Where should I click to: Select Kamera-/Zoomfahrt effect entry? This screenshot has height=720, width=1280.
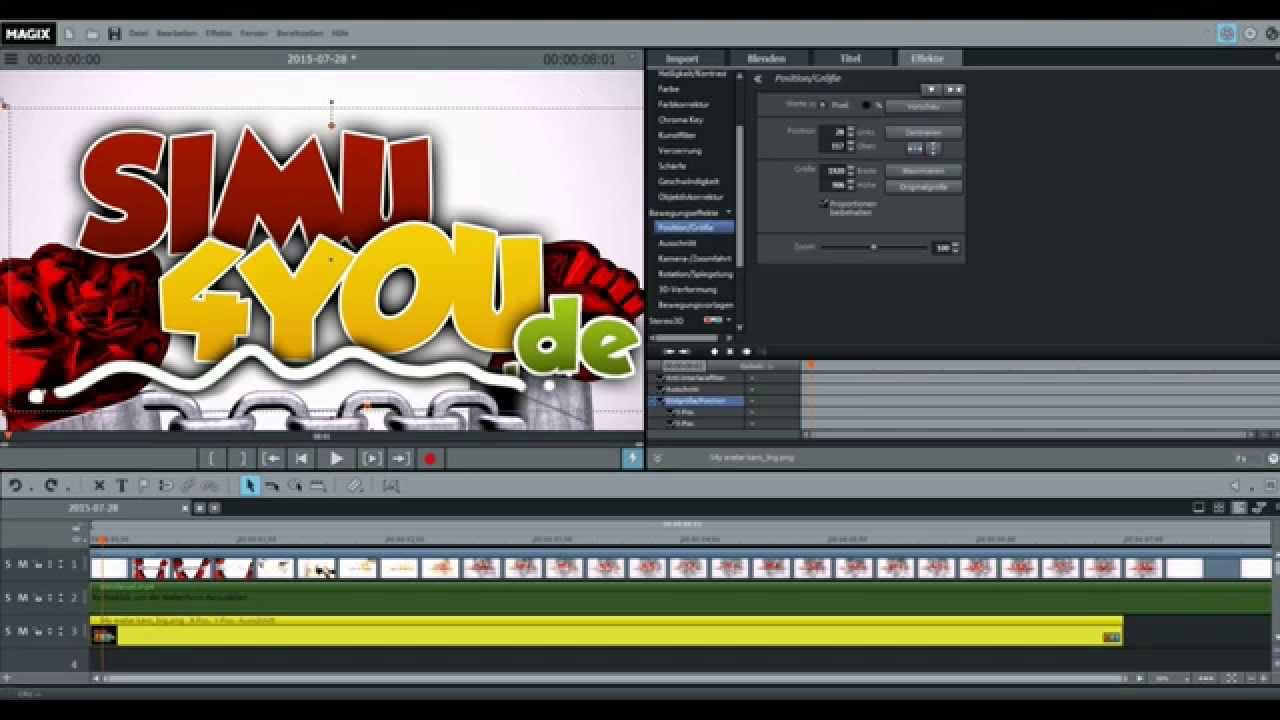click(695, 258)
